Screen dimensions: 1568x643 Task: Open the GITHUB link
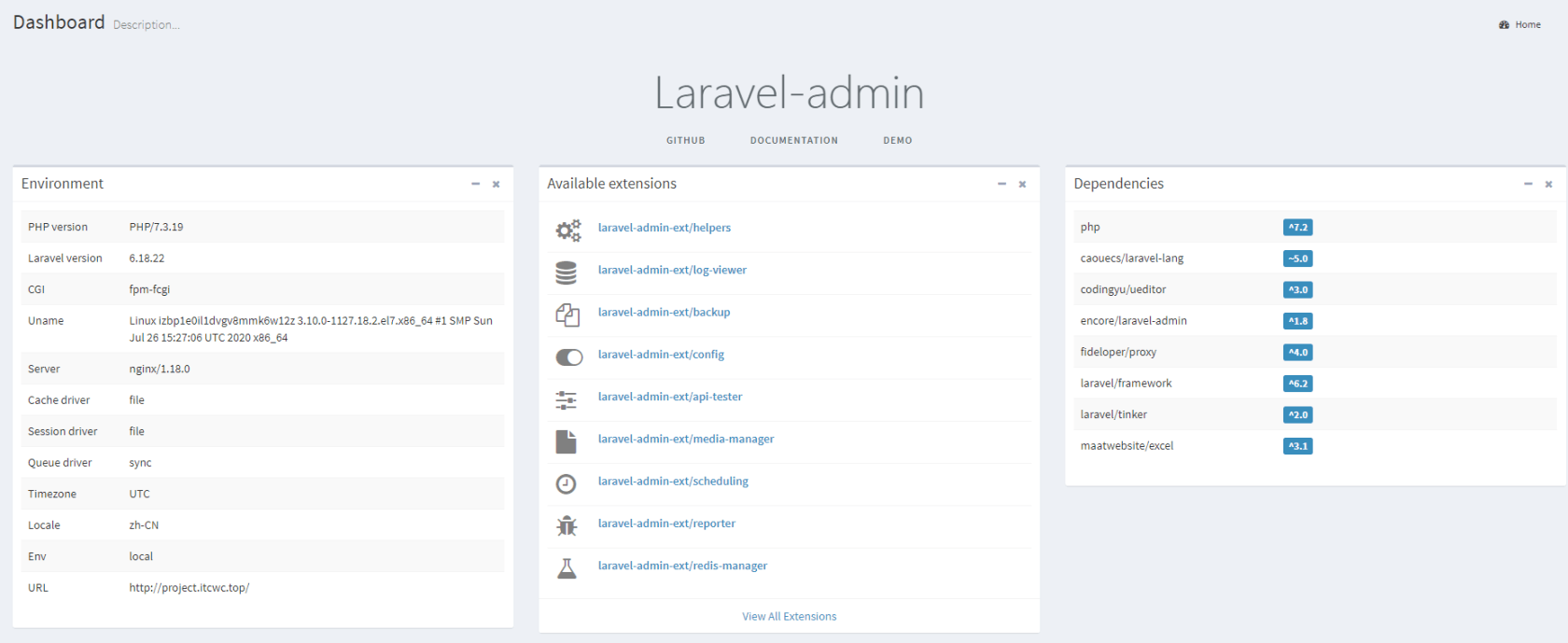pos(686,140)
